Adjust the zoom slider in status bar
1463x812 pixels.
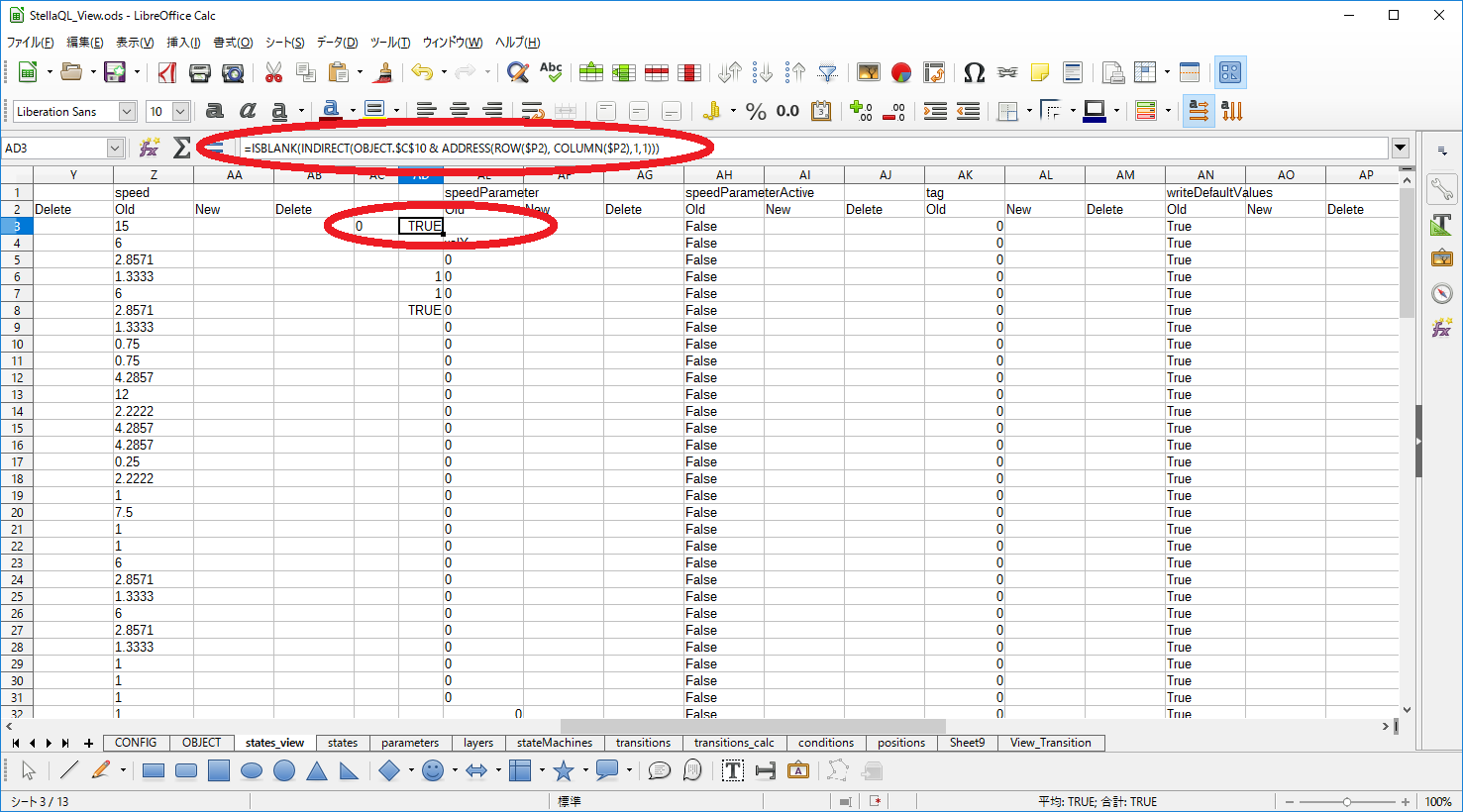(x=1346, y=802)
